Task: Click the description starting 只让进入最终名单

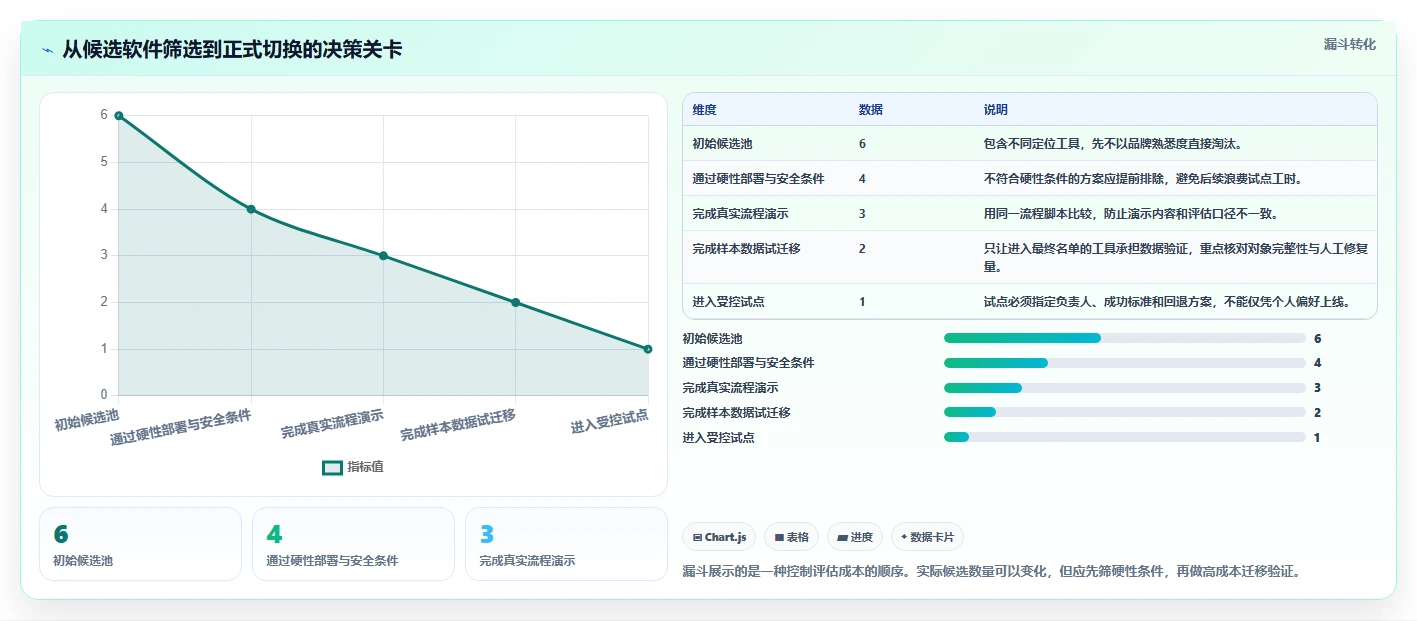Action: click(x=1174, y=258)
